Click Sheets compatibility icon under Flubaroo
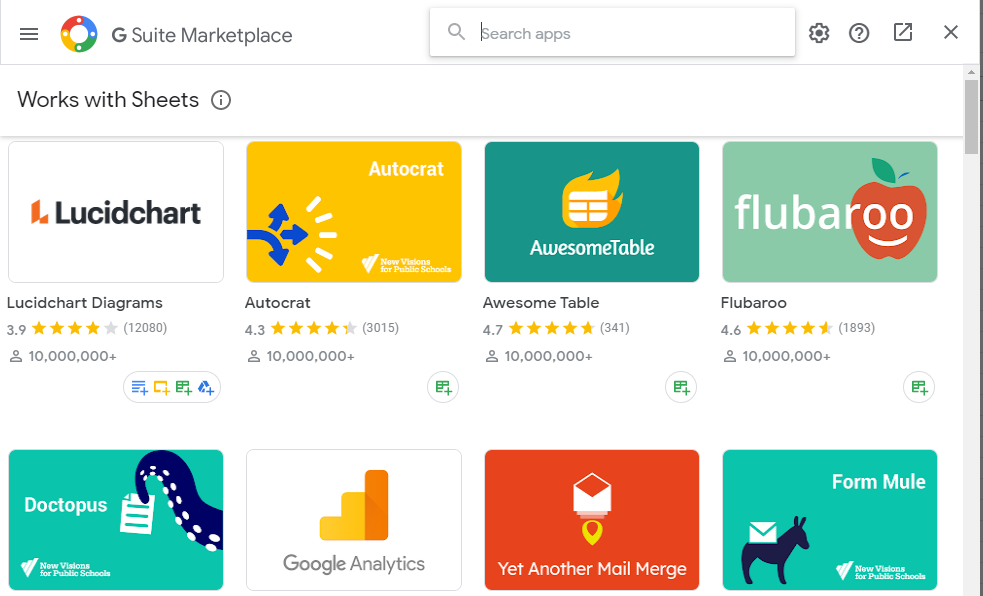This screenshot has width=983, height=596. pos(919,387)
